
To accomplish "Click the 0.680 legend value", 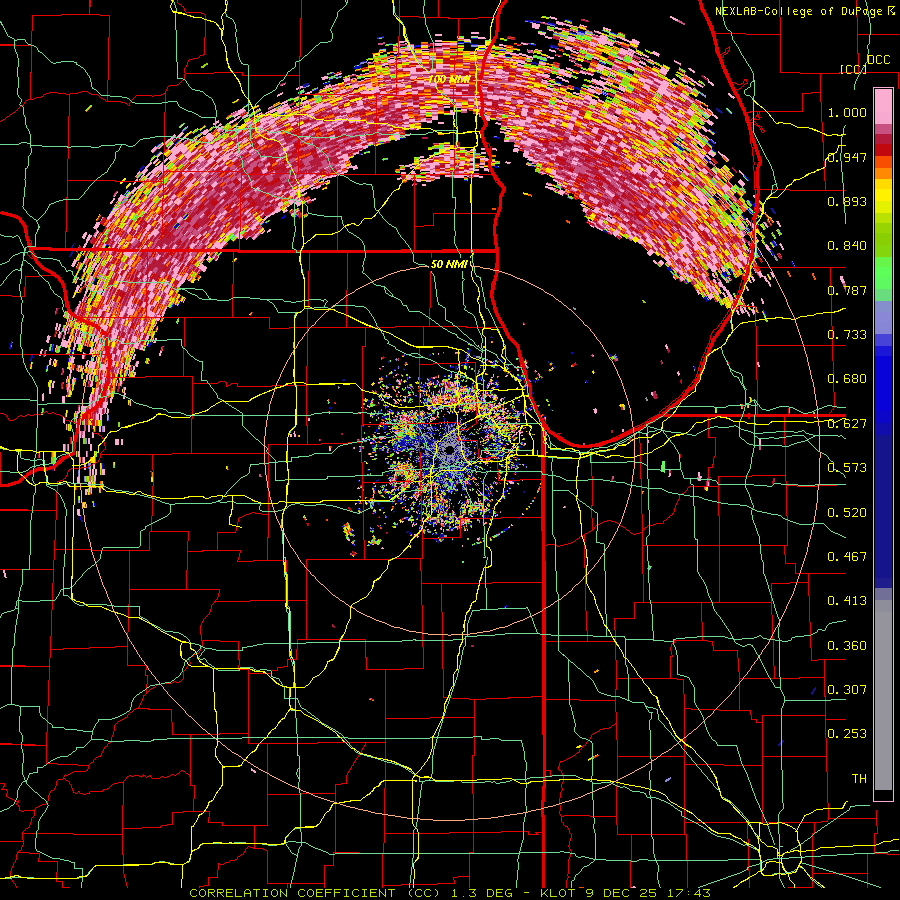I will [847, 379].
